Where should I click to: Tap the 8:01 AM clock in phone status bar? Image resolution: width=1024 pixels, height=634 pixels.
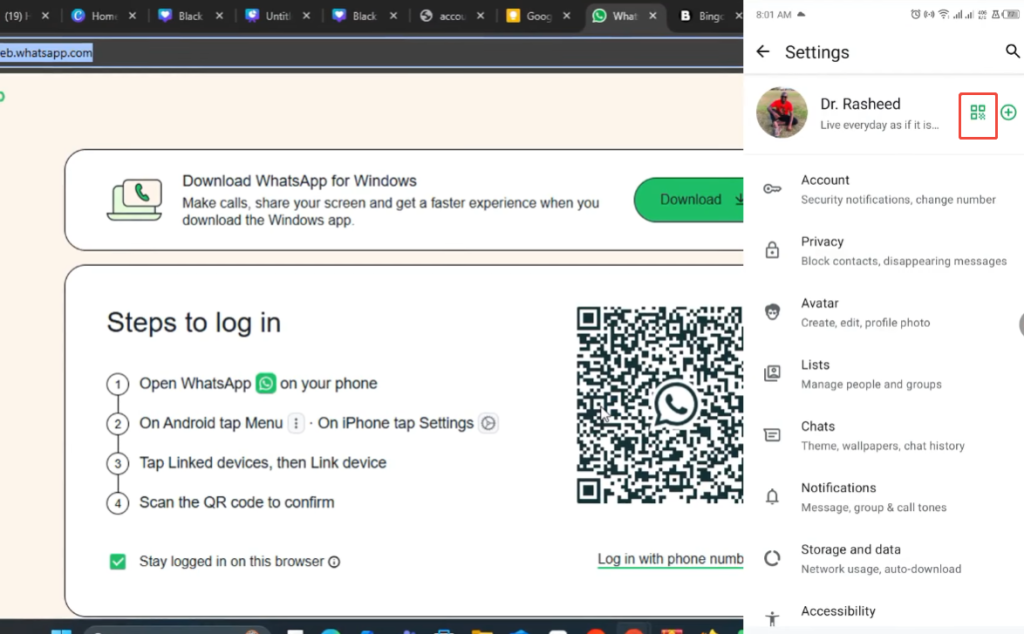coord(773,14)
